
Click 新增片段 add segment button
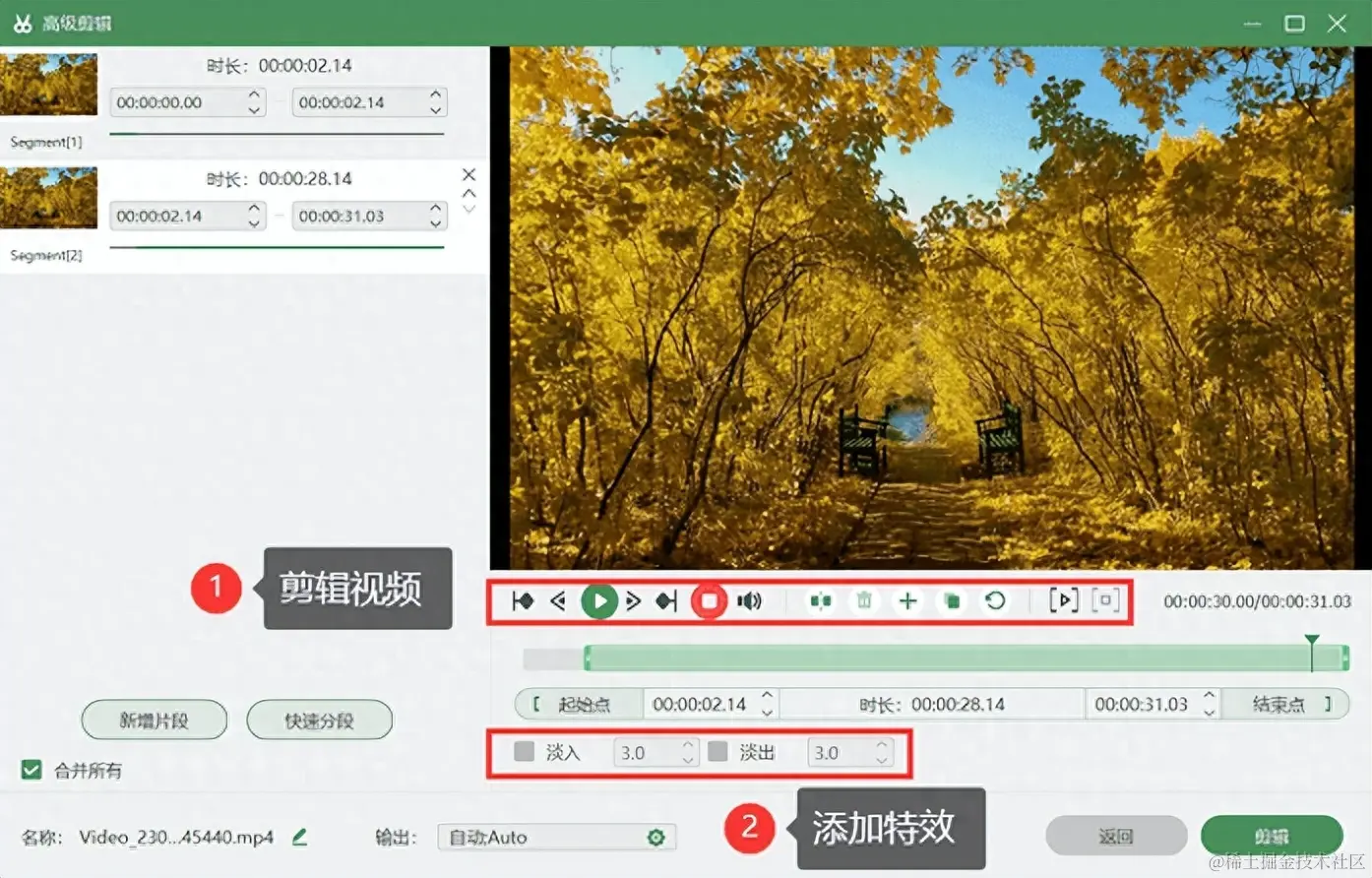(155, 721)
